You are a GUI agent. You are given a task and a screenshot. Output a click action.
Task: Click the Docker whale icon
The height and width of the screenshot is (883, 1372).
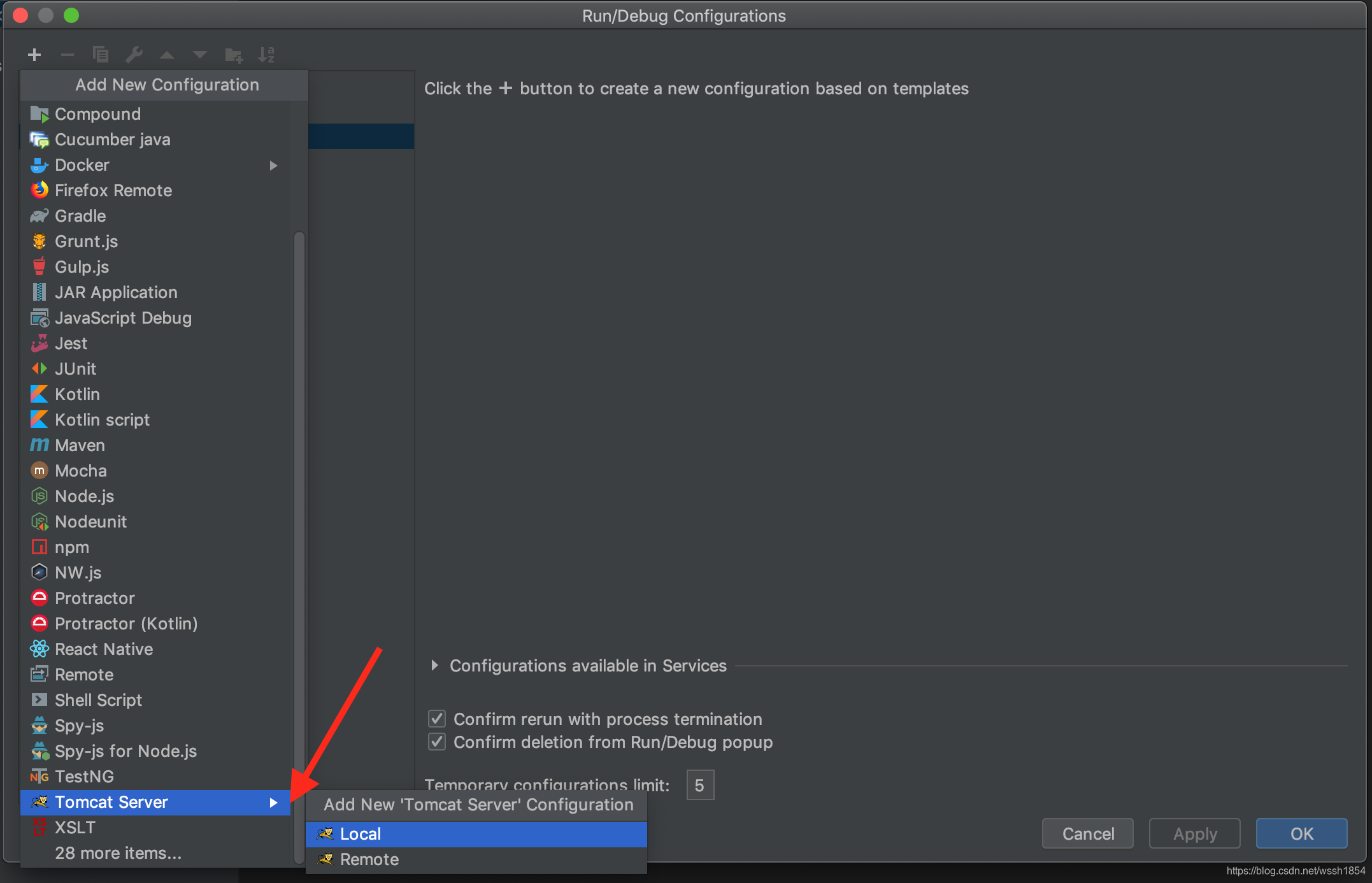pos(39,165)
